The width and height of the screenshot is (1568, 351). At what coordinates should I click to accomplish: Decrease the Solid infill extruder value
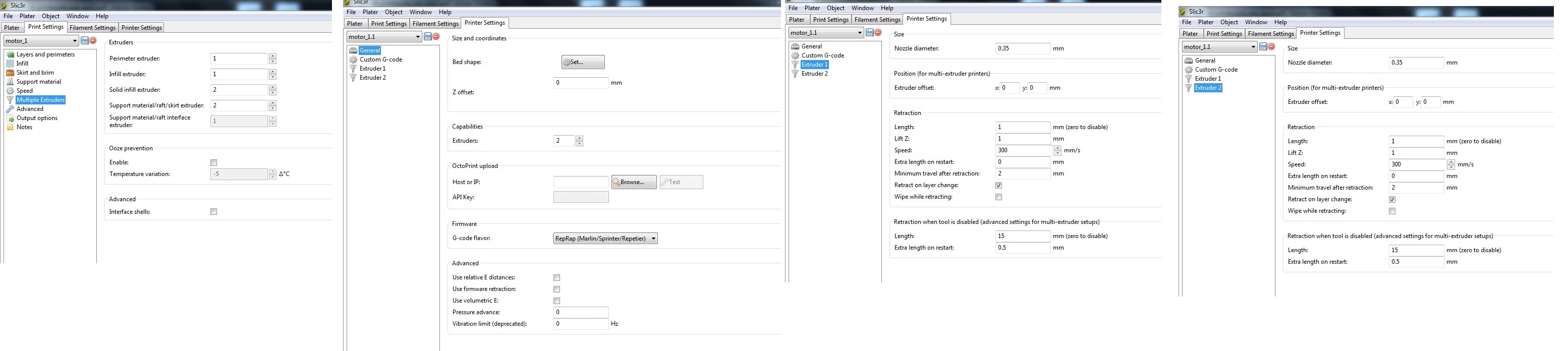click(273, 92)
